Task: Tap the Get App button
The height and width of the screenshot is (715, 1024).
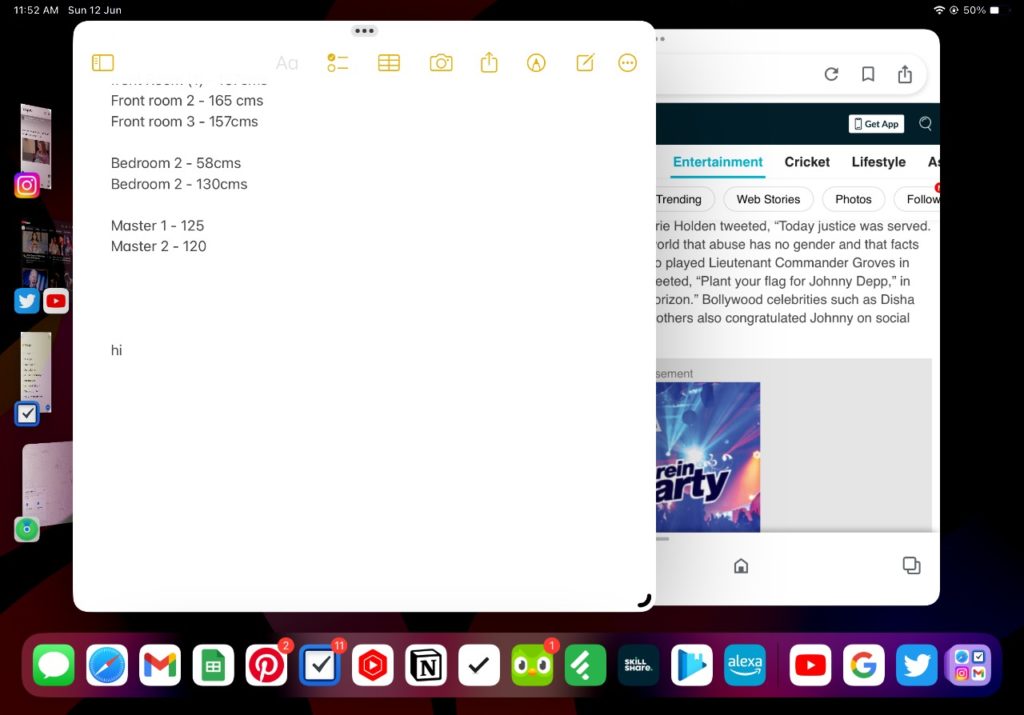Action: coord(876,124)
